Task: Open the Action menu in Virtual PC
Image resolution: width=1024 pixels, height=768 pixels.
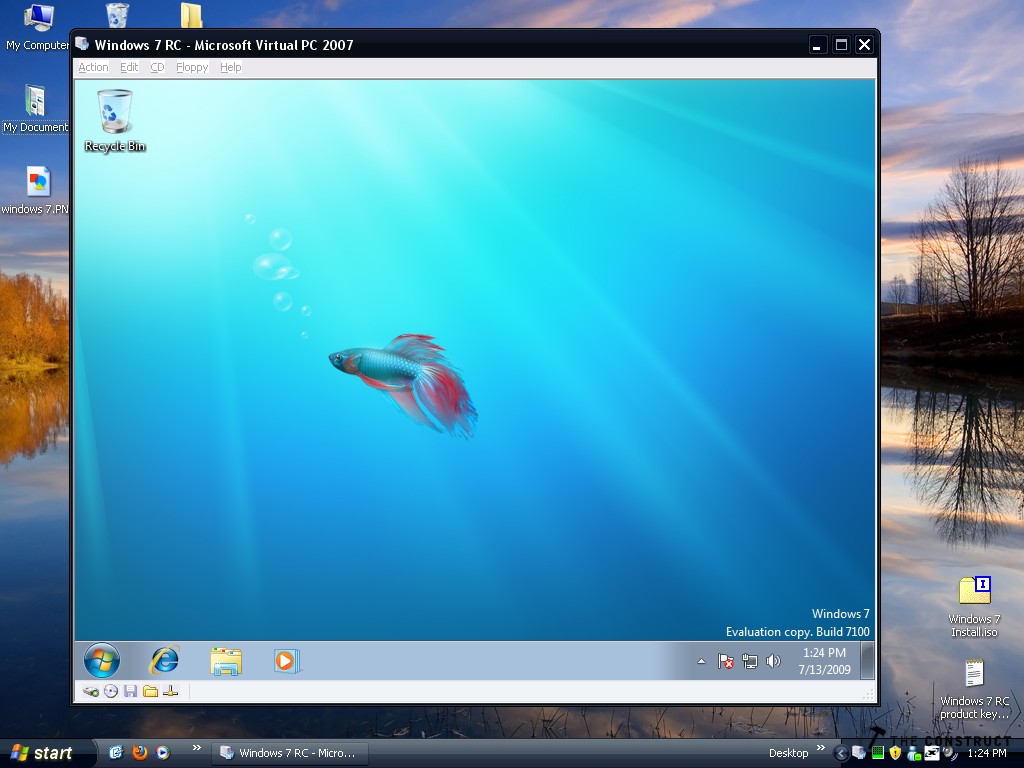Action: click(93, 67)
